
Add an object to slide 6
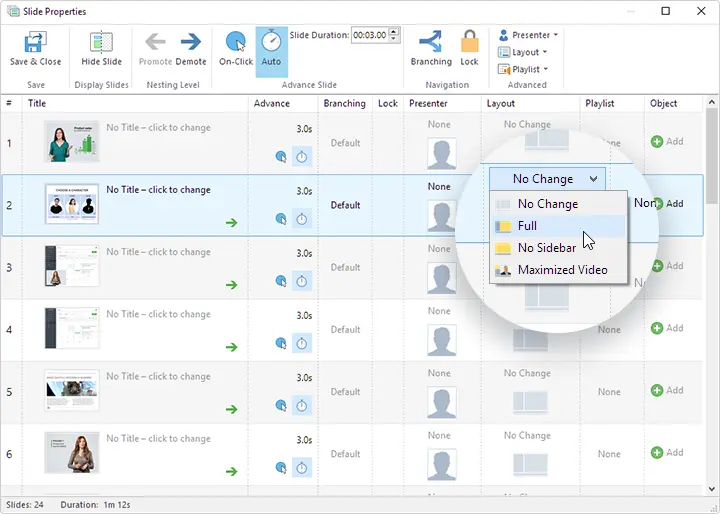[x=667, y=452]
